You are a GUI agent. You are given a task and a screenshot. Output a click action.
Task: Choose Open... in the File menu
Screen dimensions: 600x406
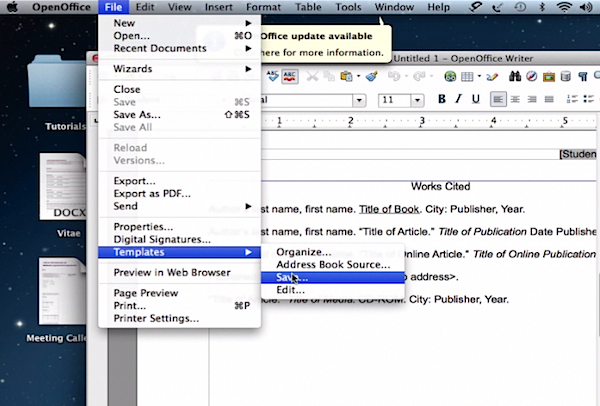coord(180,36)
